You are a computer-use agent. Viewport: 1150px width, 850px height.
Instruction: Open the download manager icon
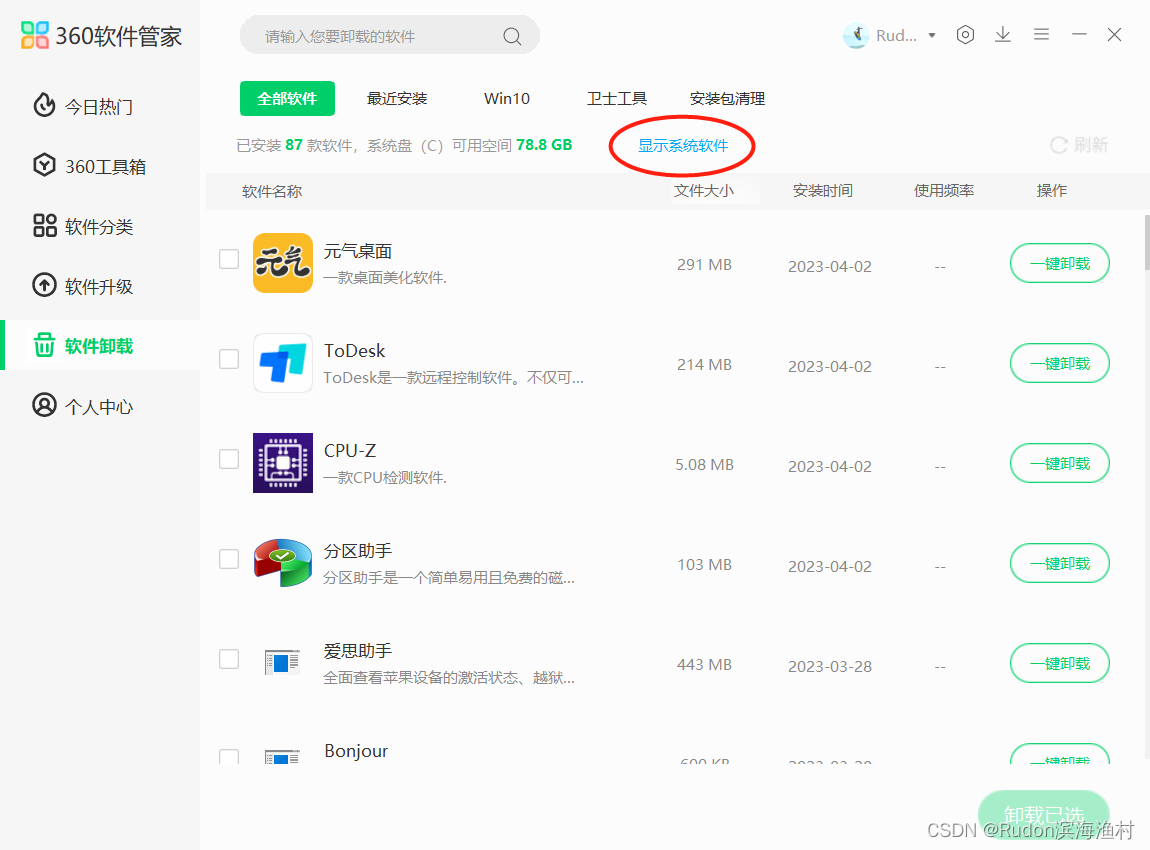click(1003, 34)
